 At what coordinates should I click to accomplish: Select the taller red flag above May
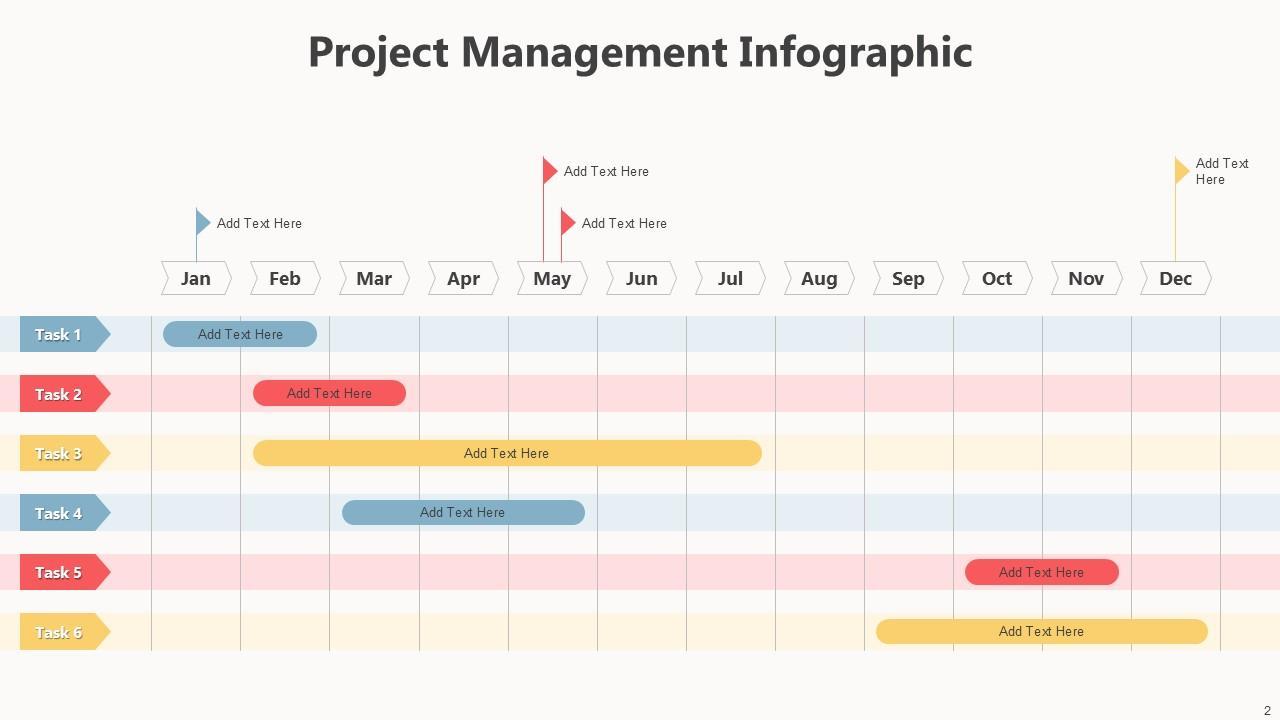pyautogui.click(x=549, y=171)
